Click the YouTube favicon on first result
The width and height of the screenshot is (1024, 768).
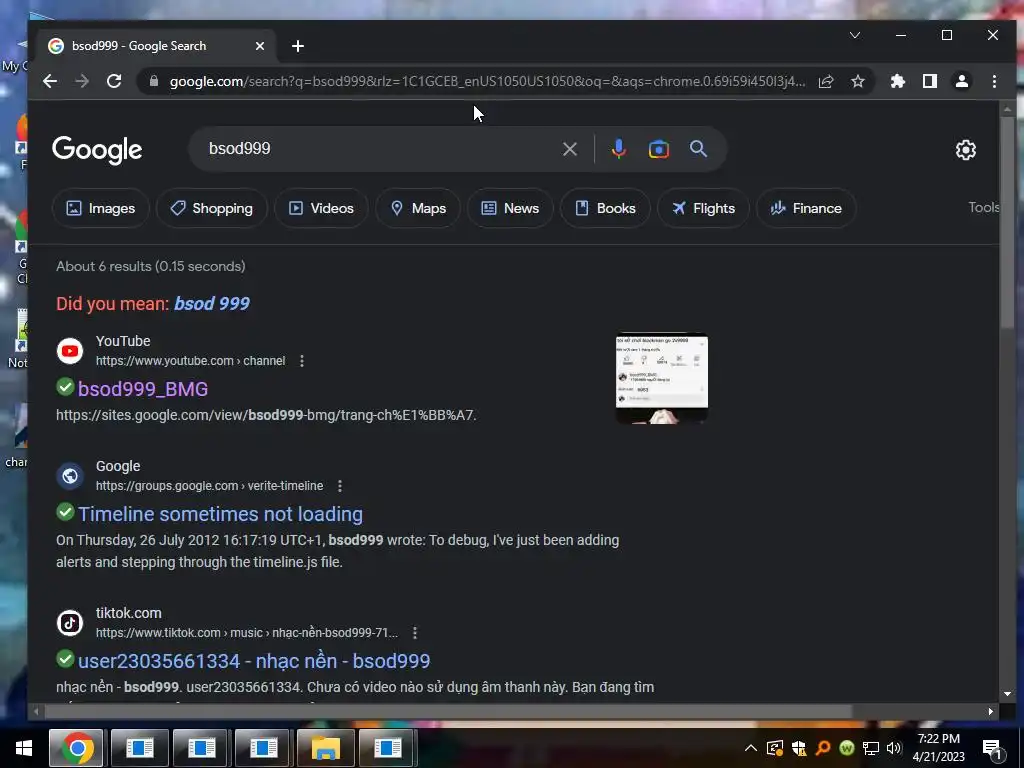point(70,351)
